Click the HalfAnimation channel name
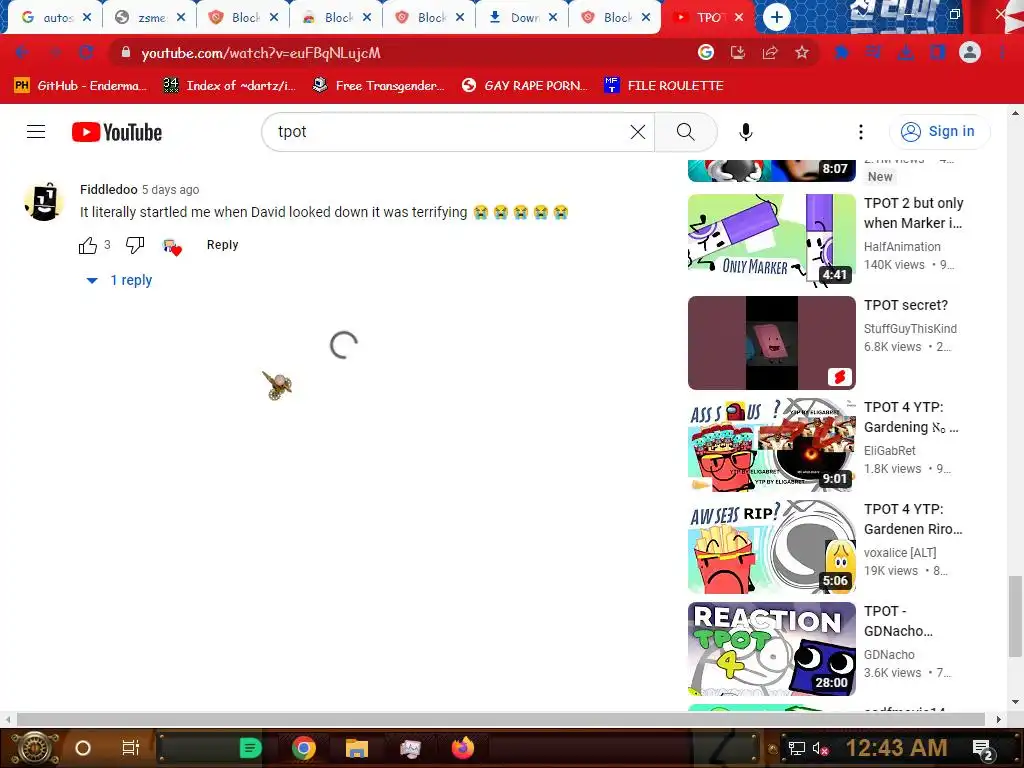The image size is (1024, 768). point(902,247)
